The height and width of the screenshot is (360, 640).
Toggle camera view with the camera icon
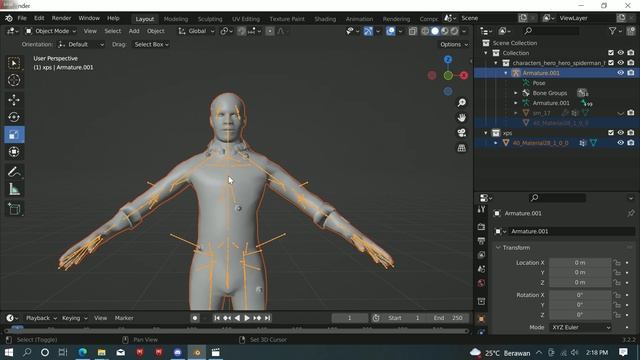pyautogui.click(x=462, y=133)
